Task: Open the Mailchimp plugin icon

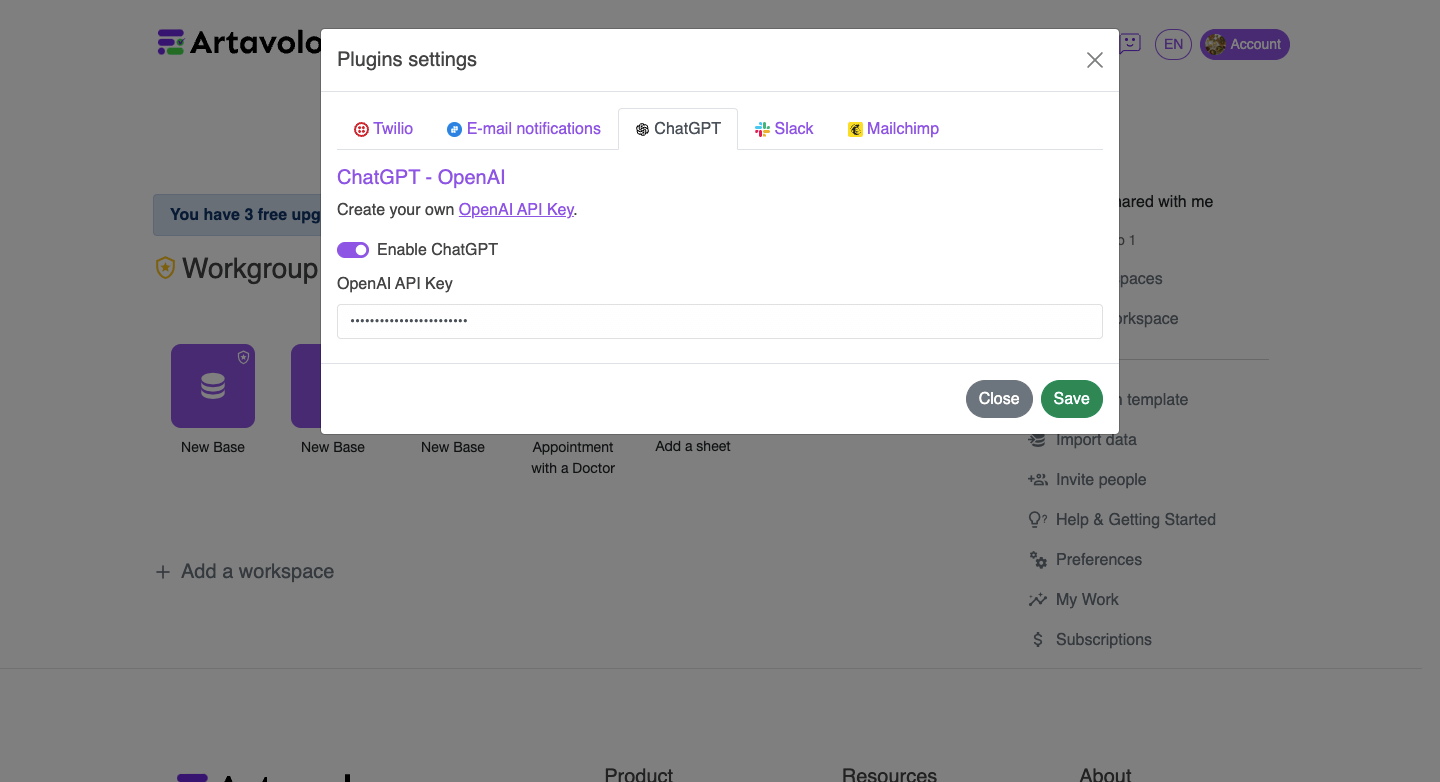Action: 855,128
